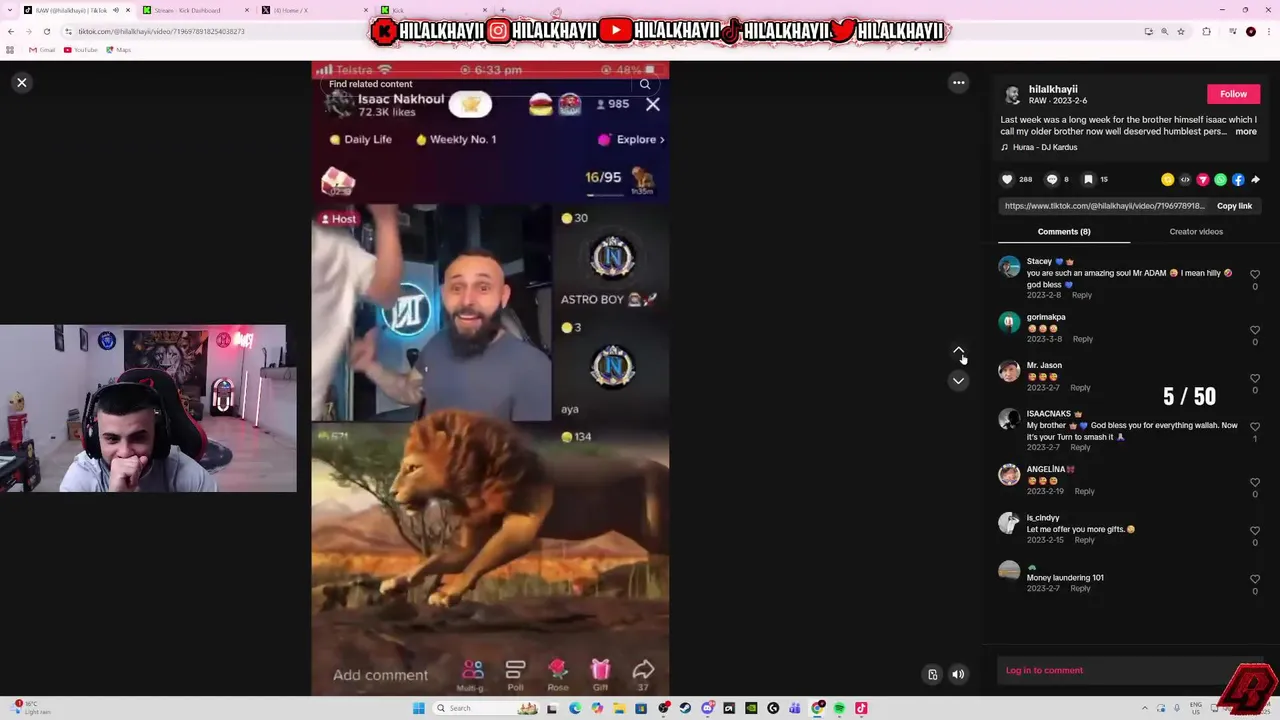This screenshot has height=720, width=1280.
Task: Go to previous video with up arrow
Action: point(958,351)
